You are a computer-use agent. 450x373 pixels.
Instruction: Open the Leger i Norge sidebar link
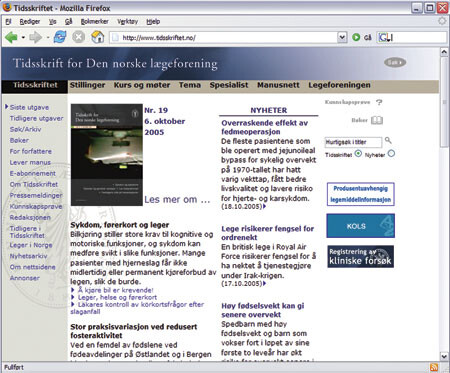[31, 245]
